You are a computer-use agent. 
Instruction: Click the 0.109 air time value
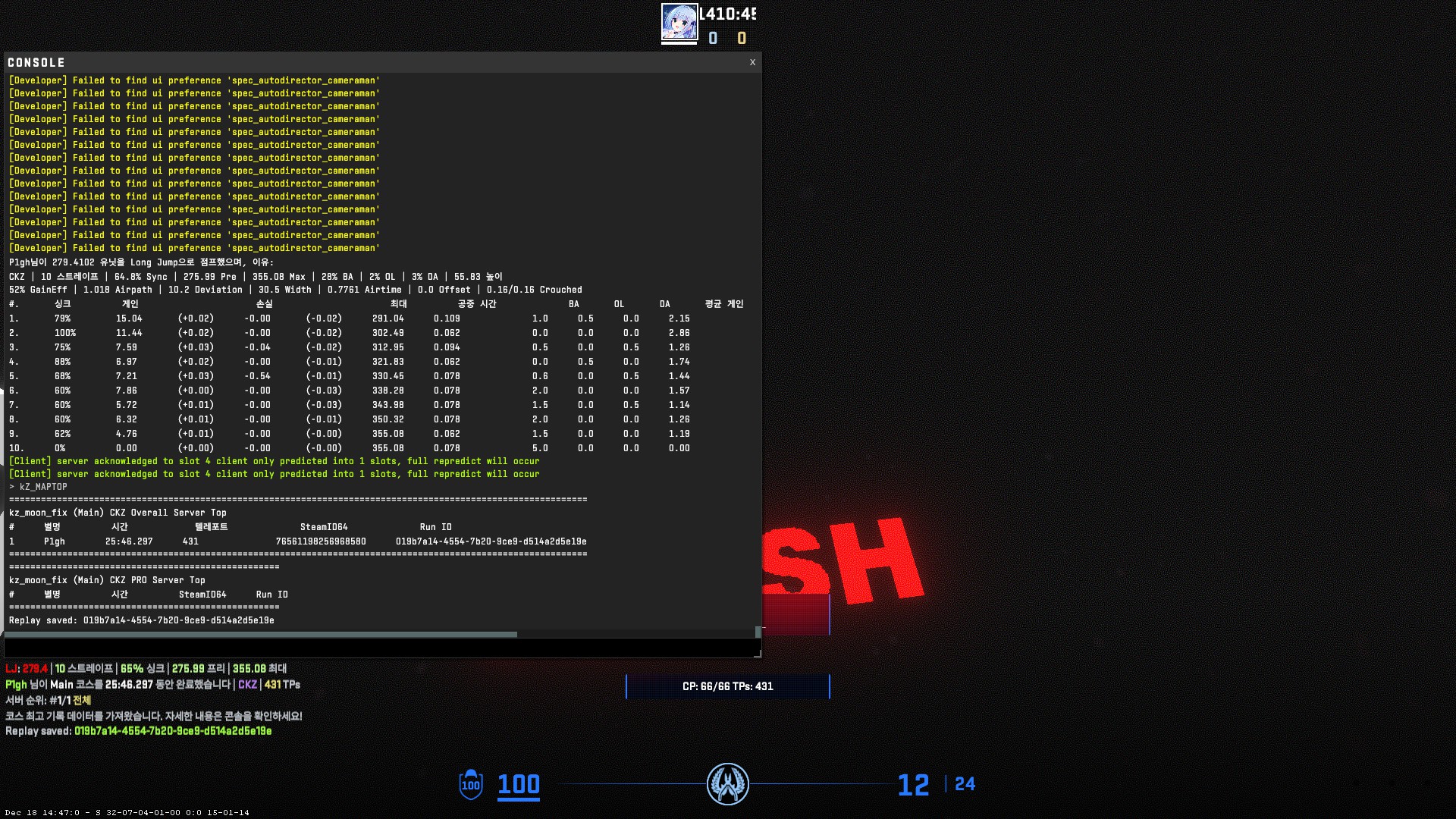447,318
